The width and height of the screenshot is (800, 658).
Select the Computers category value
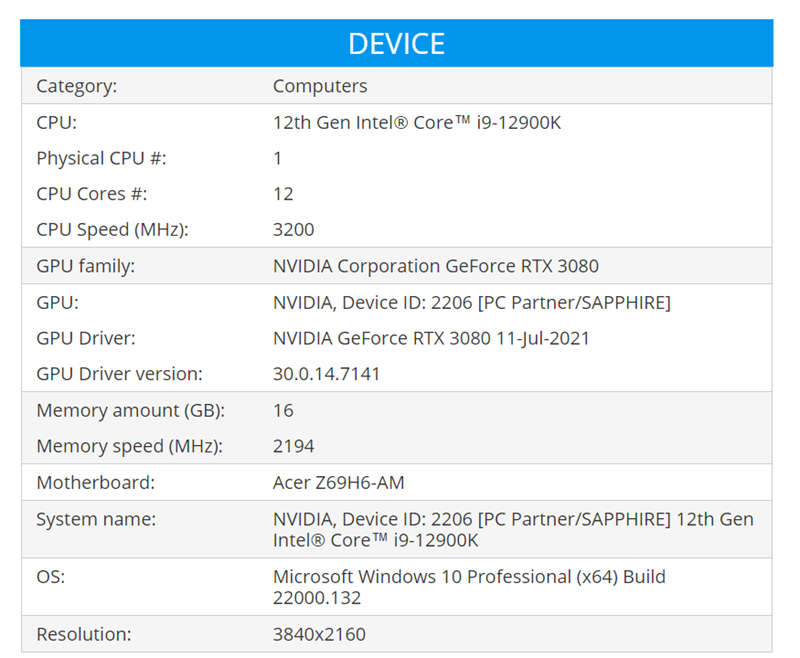tap(320, 86)
